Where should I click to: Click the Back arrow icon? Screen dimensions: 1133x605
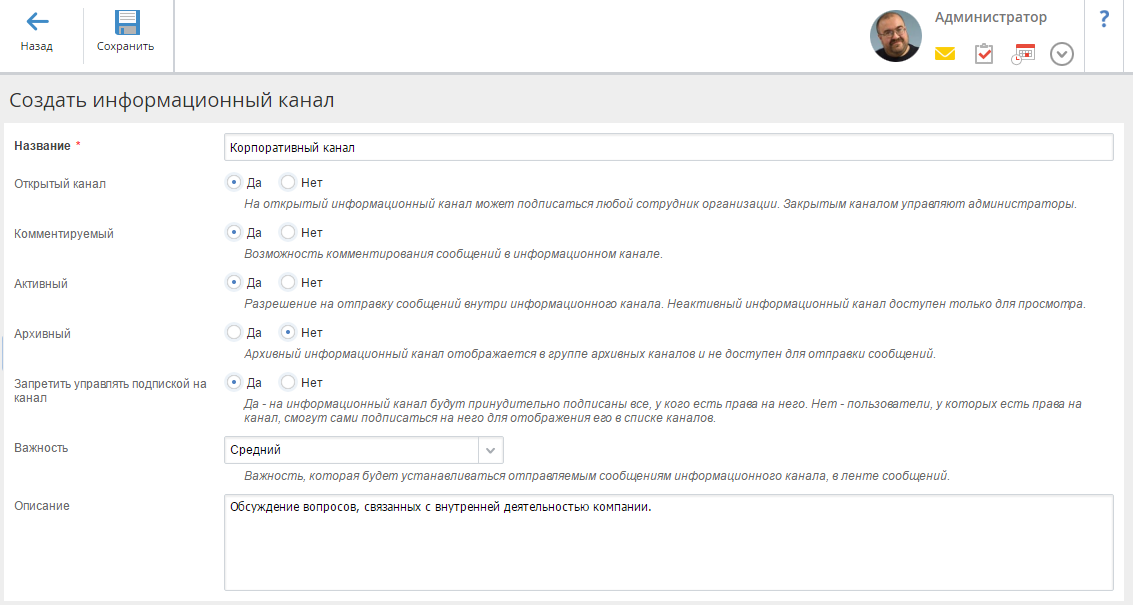point(37,22)
